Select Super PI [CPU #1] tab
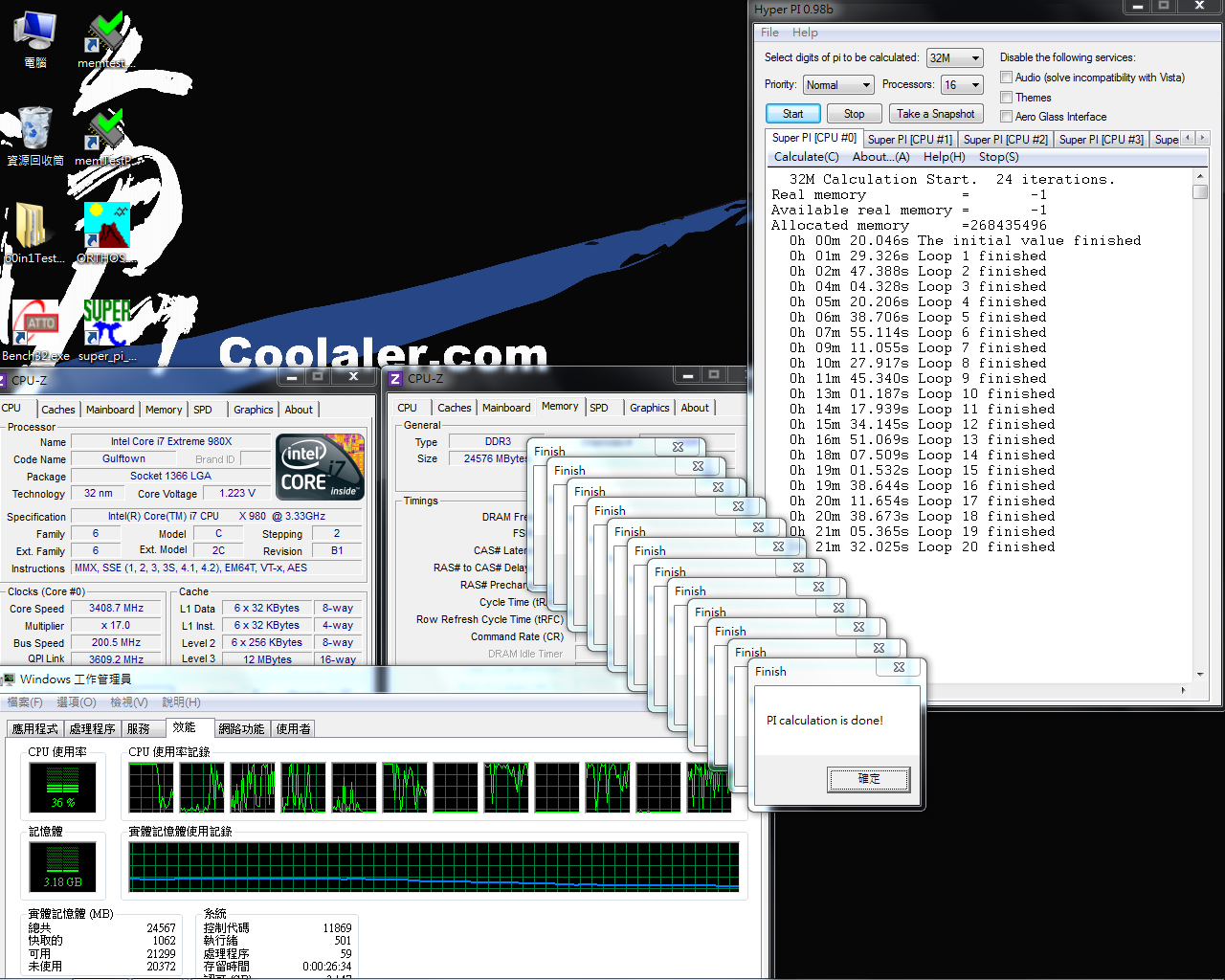The height and width of the screenshot is (980, 1225). click(x=909, y=140)
